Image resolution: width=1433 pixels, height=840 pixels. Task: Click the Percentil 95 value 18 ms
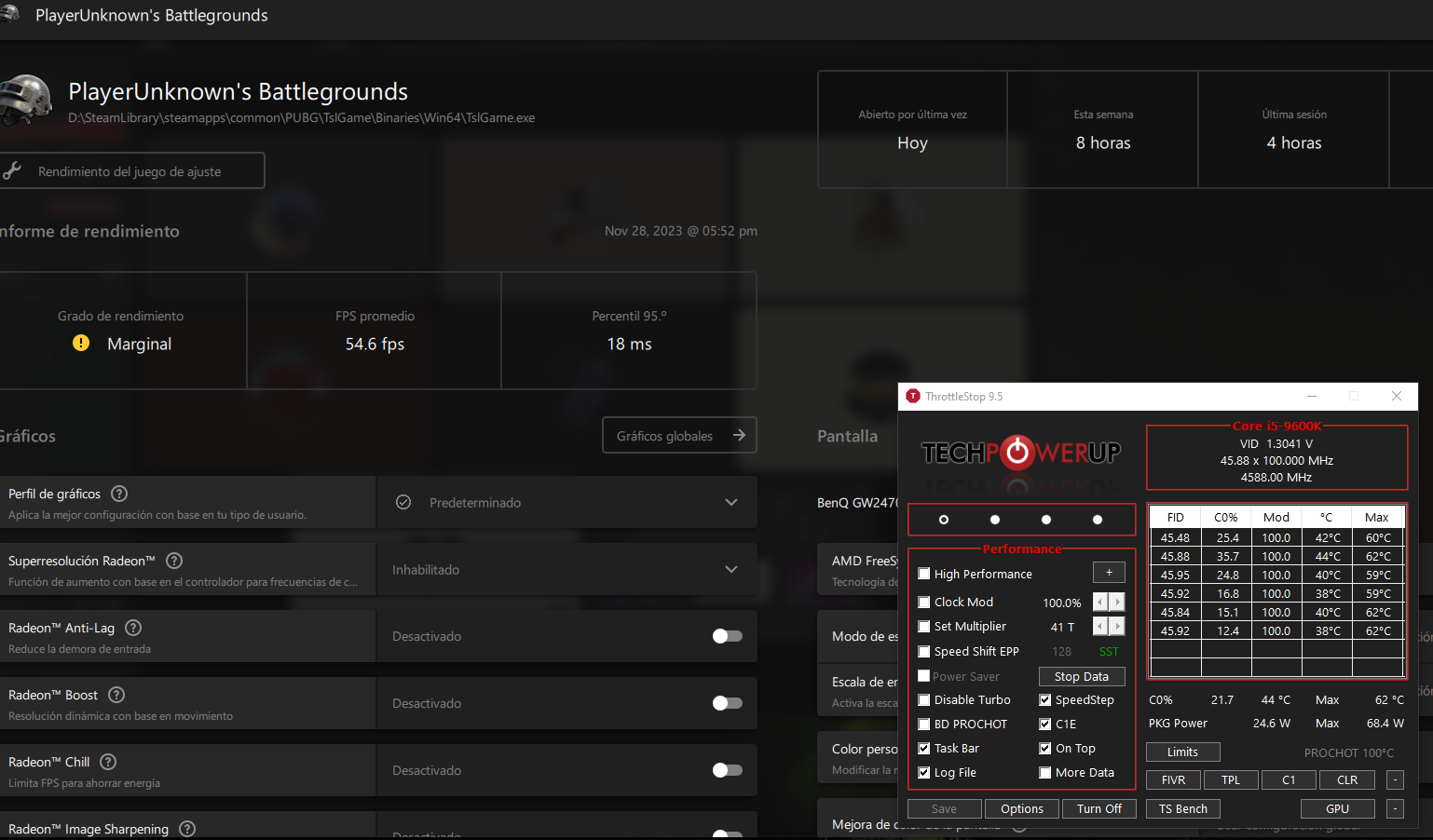click(x=630, y=344)
